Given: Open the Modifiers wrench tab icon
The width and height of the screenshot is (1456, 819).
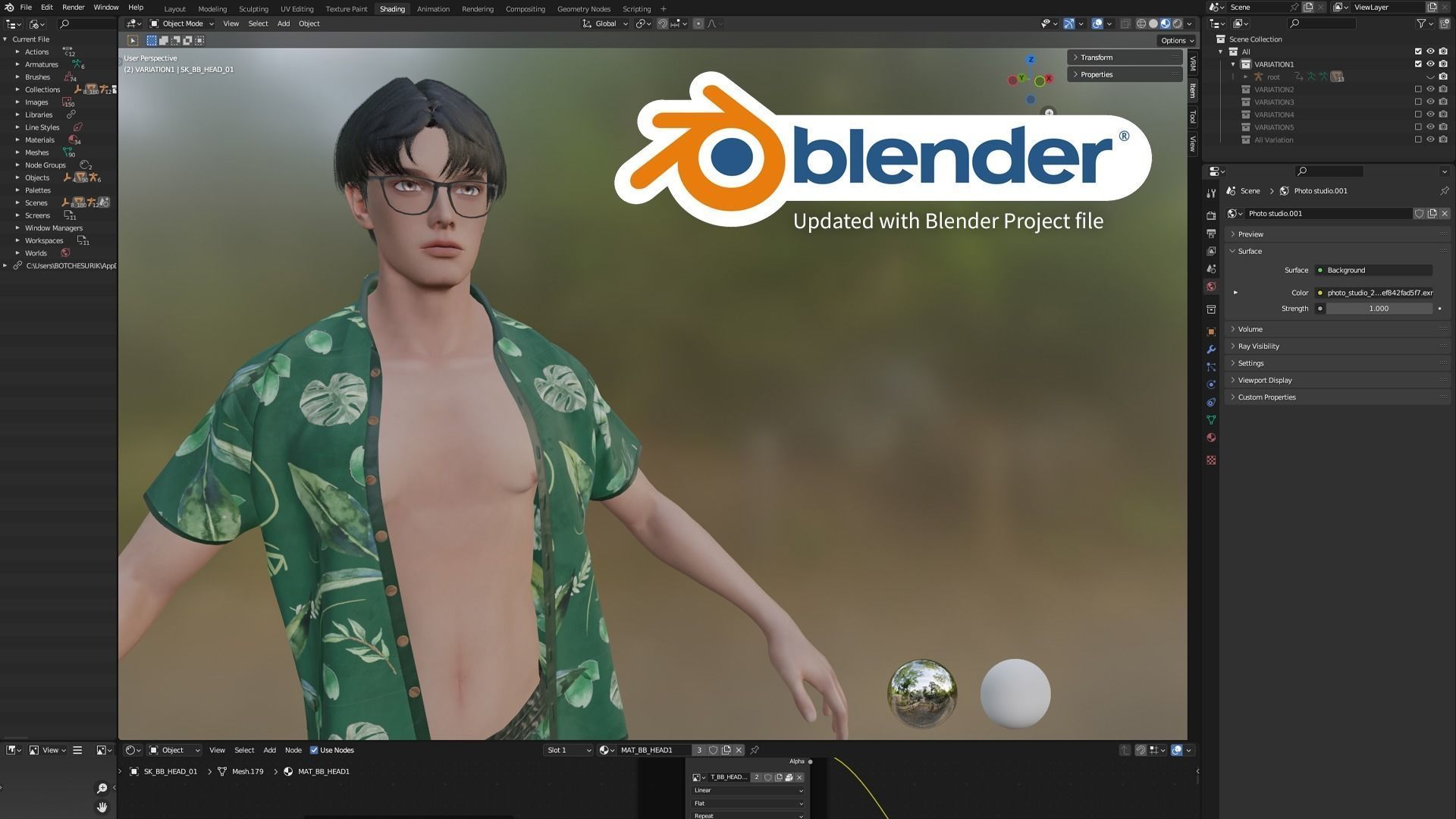Looking at the screenshot, I should click(x=1211, y=349).
